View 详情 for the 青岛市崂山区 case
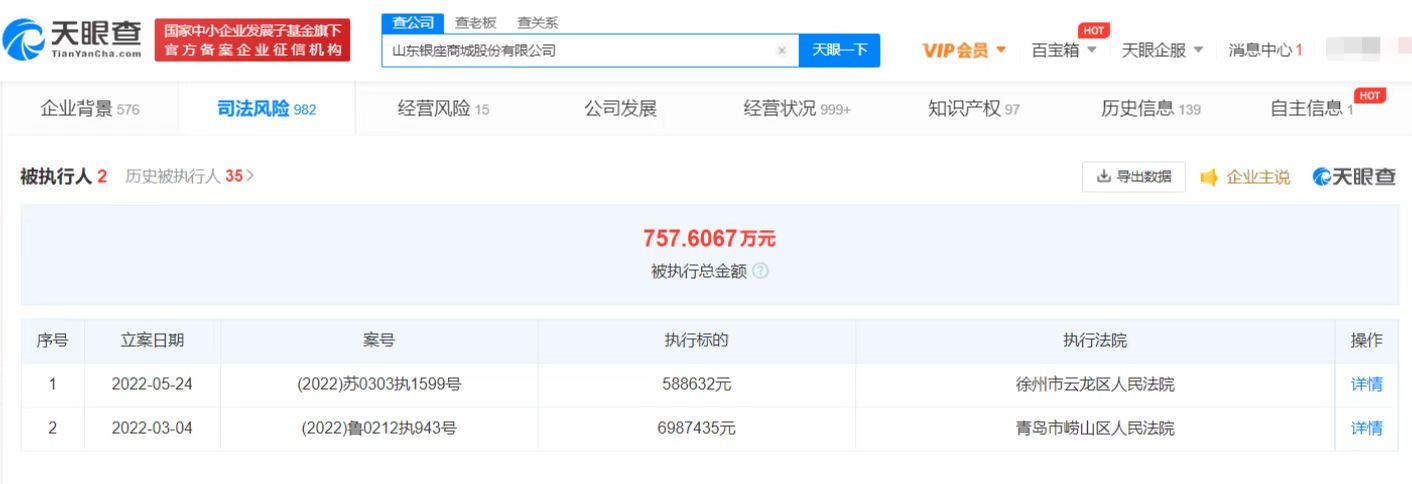Screen dimensions: 1412x484 [x=1366, y=428]
